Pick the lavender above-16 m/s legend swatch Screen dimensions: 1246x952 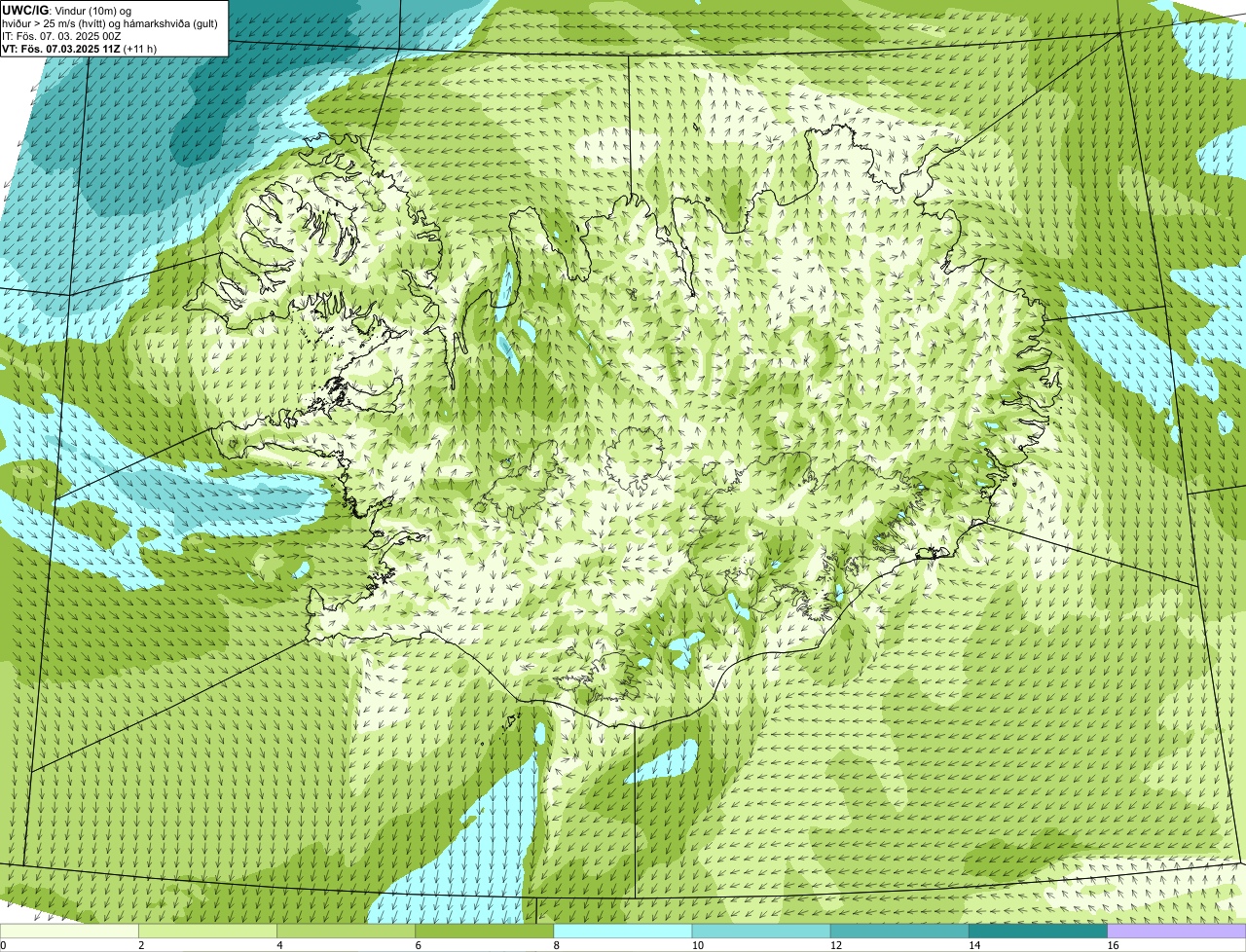(1177, 932)
